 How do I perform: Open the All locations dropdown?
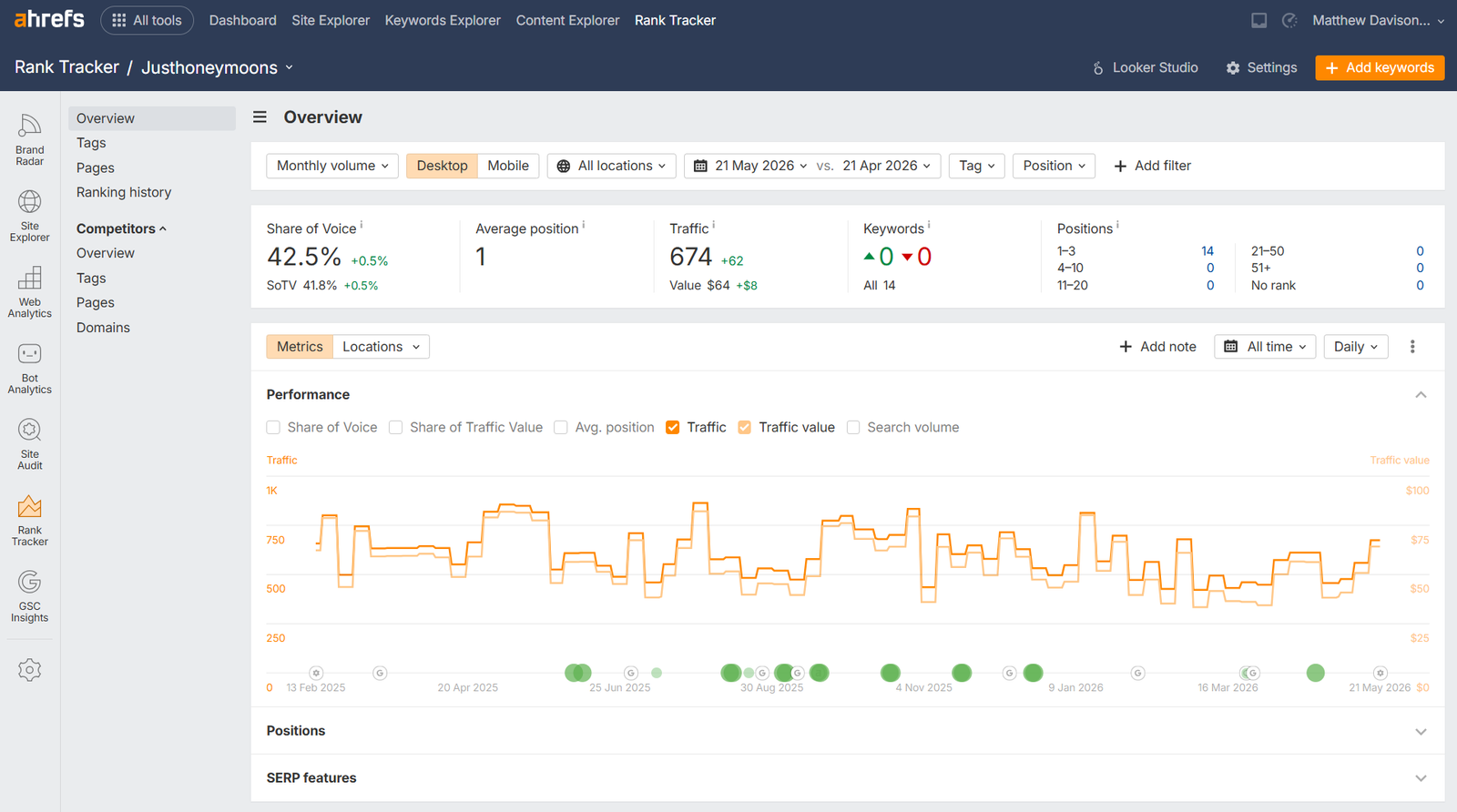tap(612, 166)
